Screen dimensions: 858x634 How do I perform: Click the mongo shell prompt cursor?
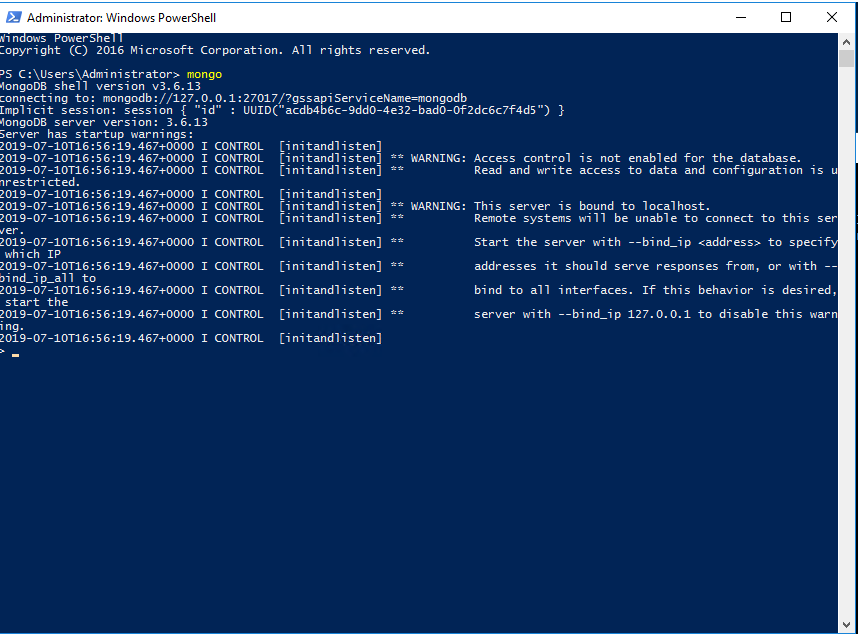point(15,355)
